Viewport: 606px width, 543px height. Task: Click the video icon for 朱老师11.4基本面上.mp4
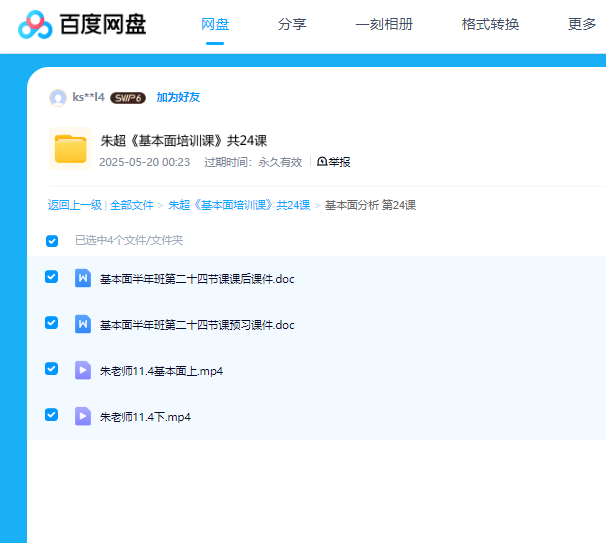pyautogui.click(x=83, y=370)
